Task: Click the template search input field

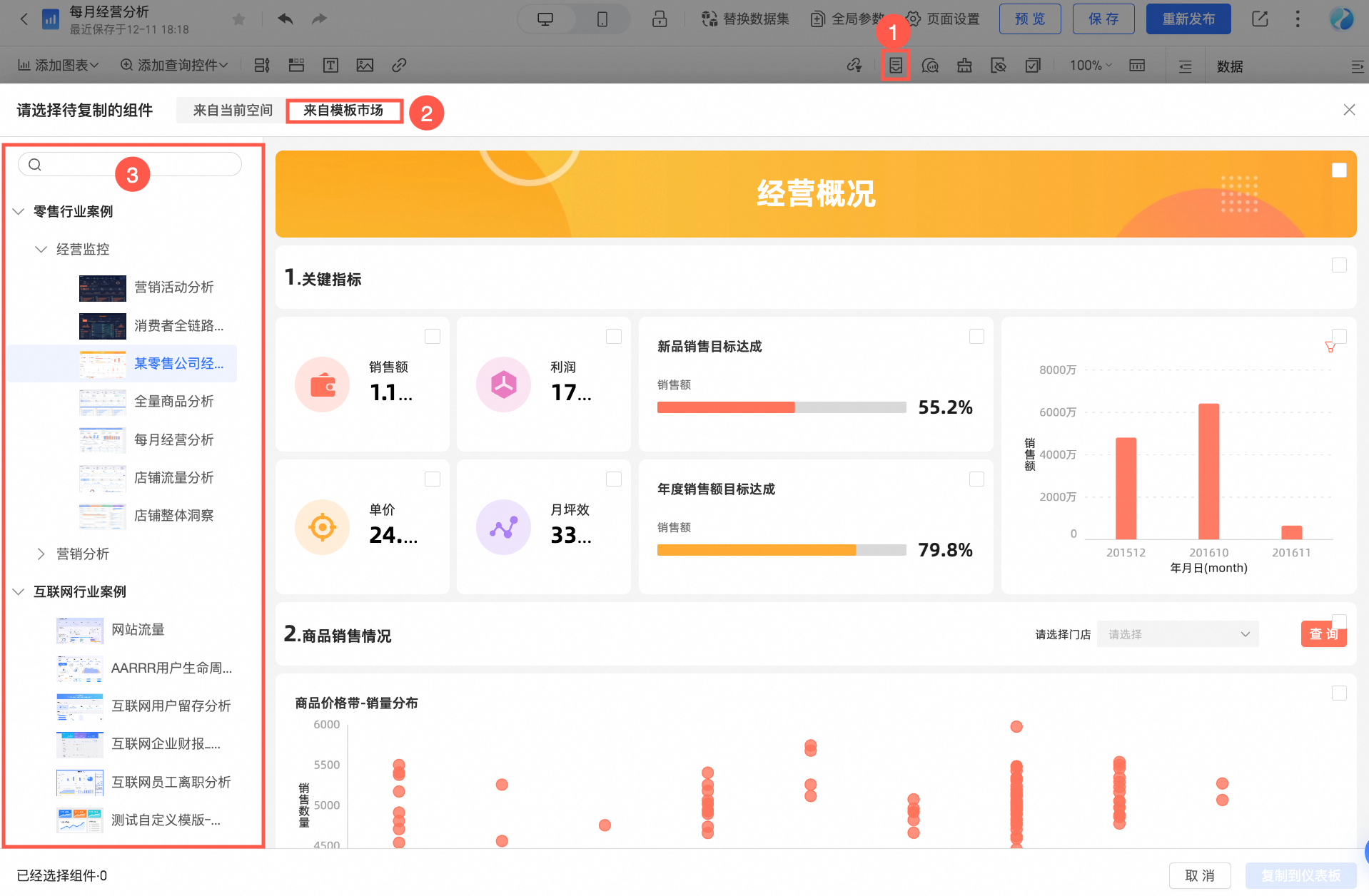Action: tap(130, 165)
